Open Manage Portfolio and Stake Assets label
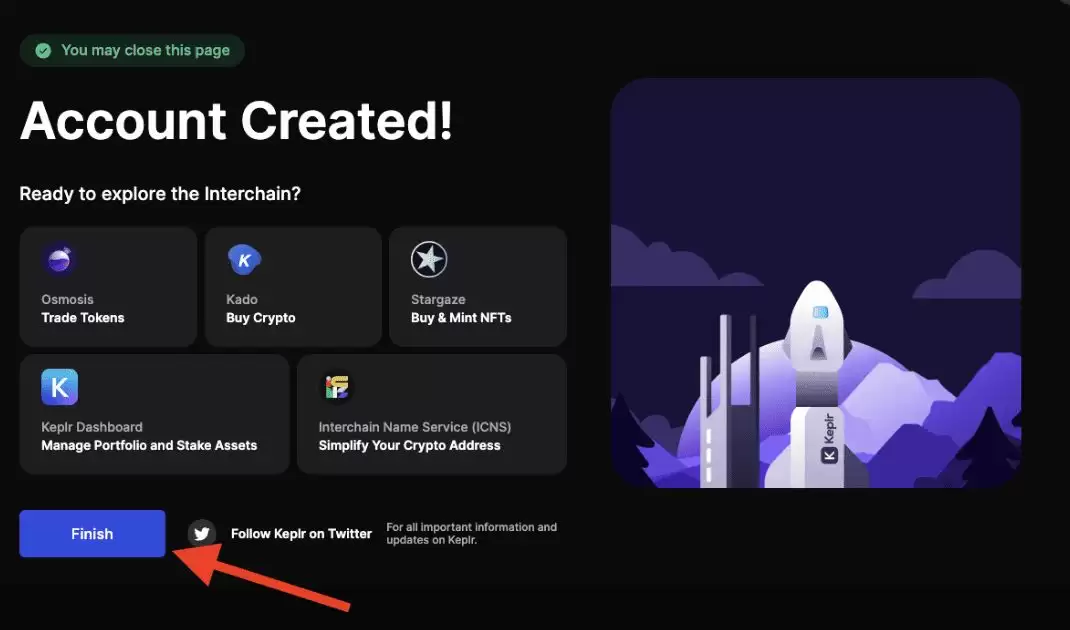This screenshot has width=1070, height=630. point(149,445)
